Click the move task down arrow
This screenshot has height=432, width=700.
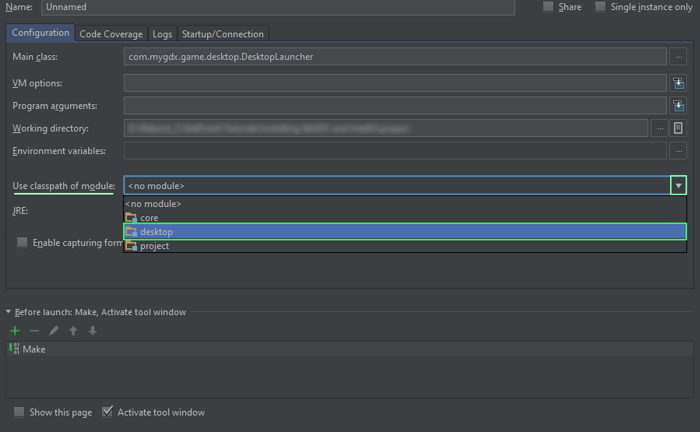(x=92, y=331)
